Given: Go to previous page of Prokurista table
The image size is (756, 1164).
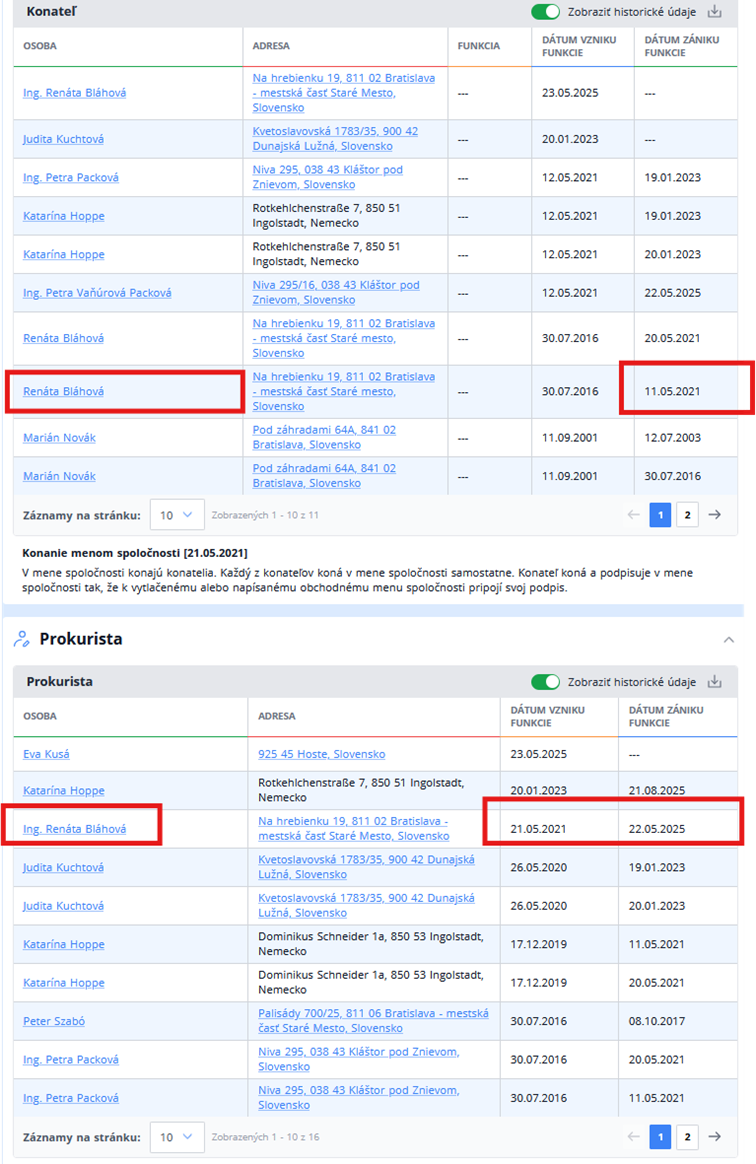Looking at the screenshot, I should 633,1137.
